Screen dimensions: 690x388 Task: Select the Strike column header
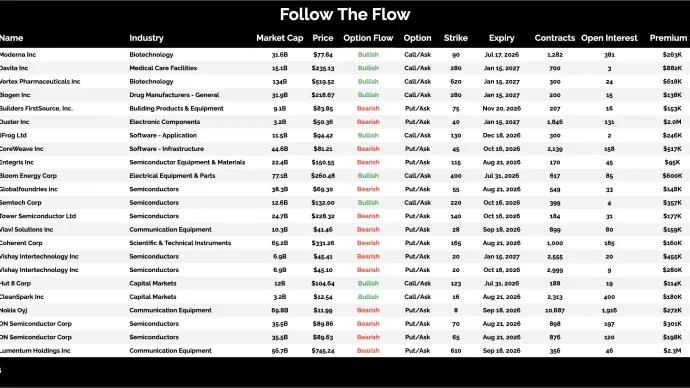click(455, 38)
